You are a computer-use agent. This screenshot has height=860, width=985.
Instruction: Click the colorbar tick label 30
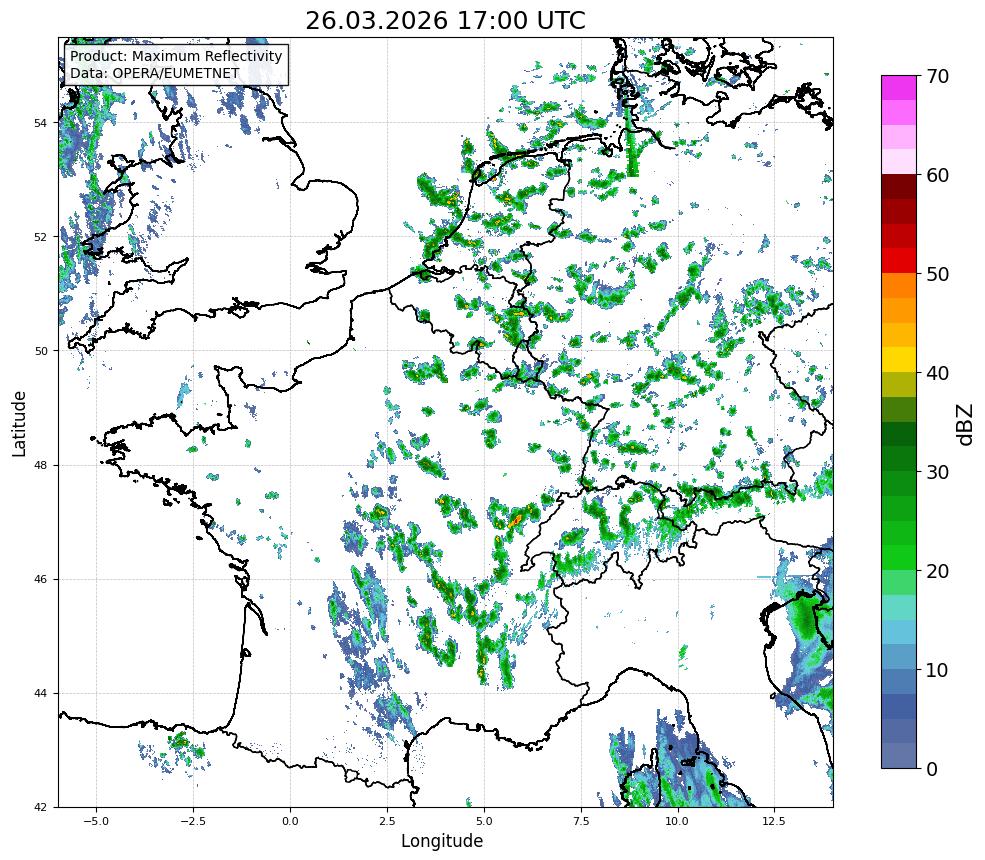tap(937, 472)
